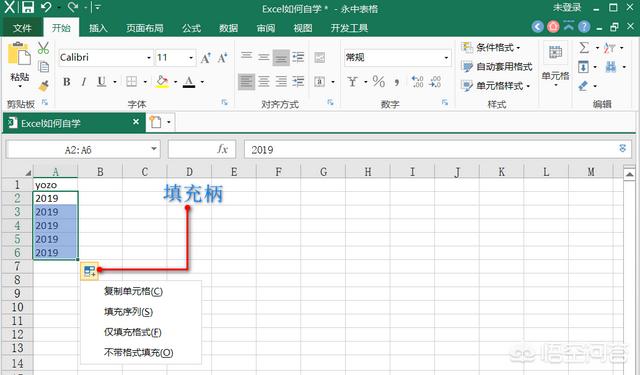640x375 pixels.
Task: Toggle bottom vertical alignment
Action: tap(281, 58)
